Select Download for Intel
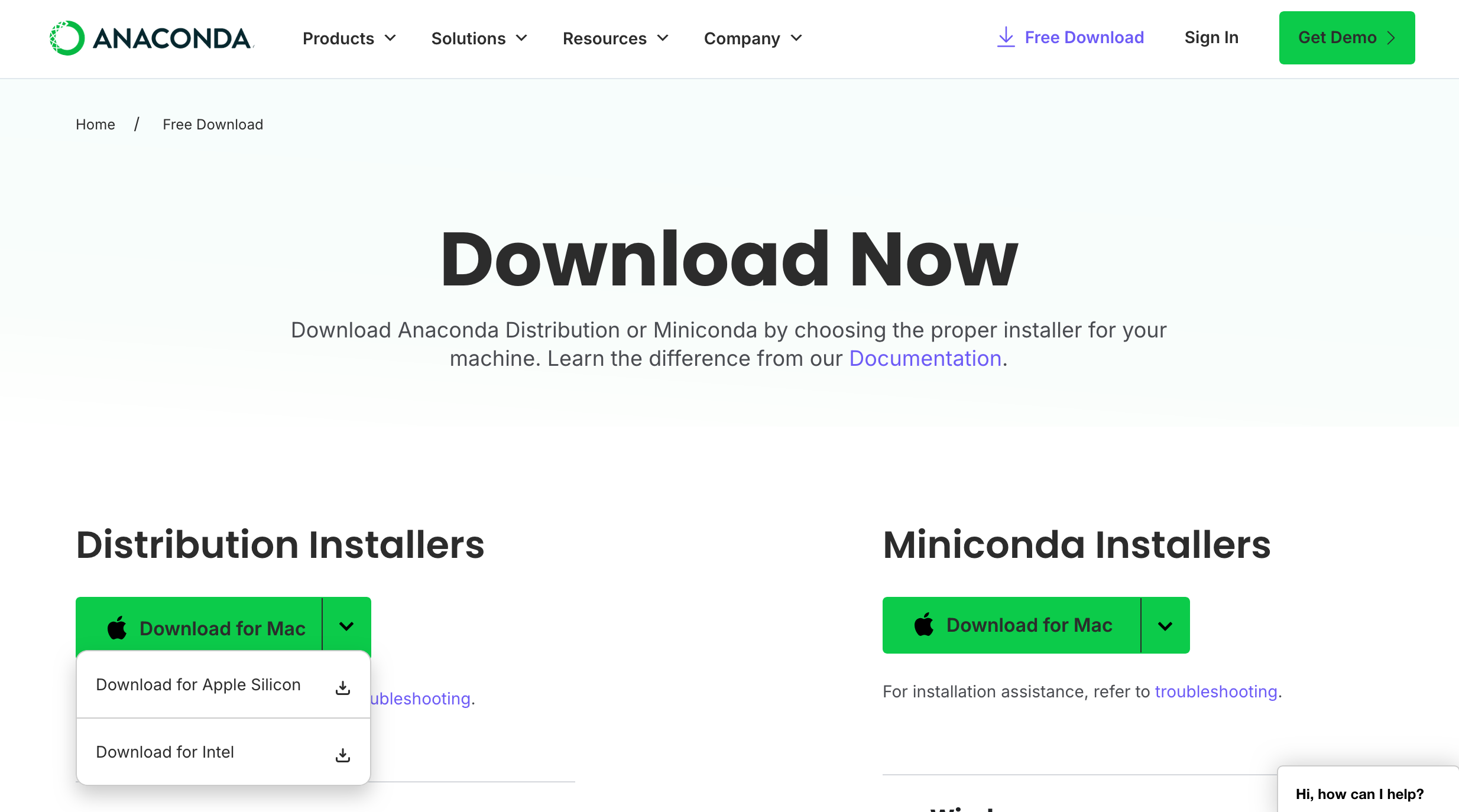1459x812 pixels. point(223,752)
